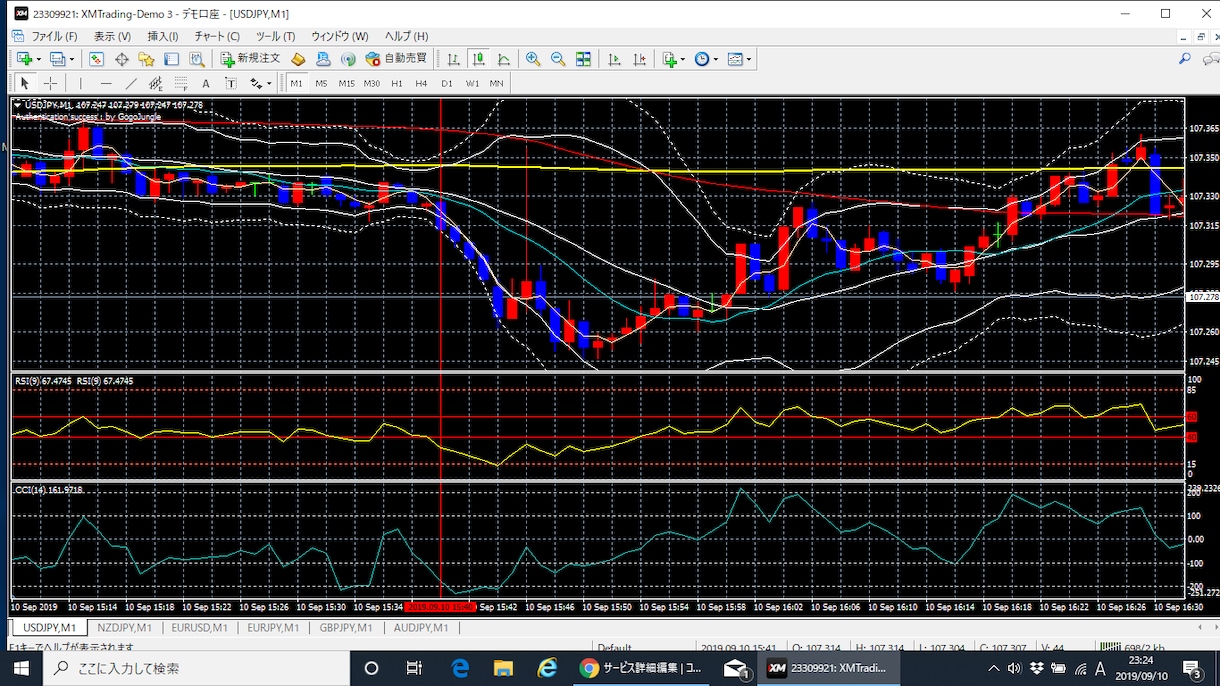Select the trendline drawing tool
This screenshot has width=1220, height=686.
coord(131,84)
